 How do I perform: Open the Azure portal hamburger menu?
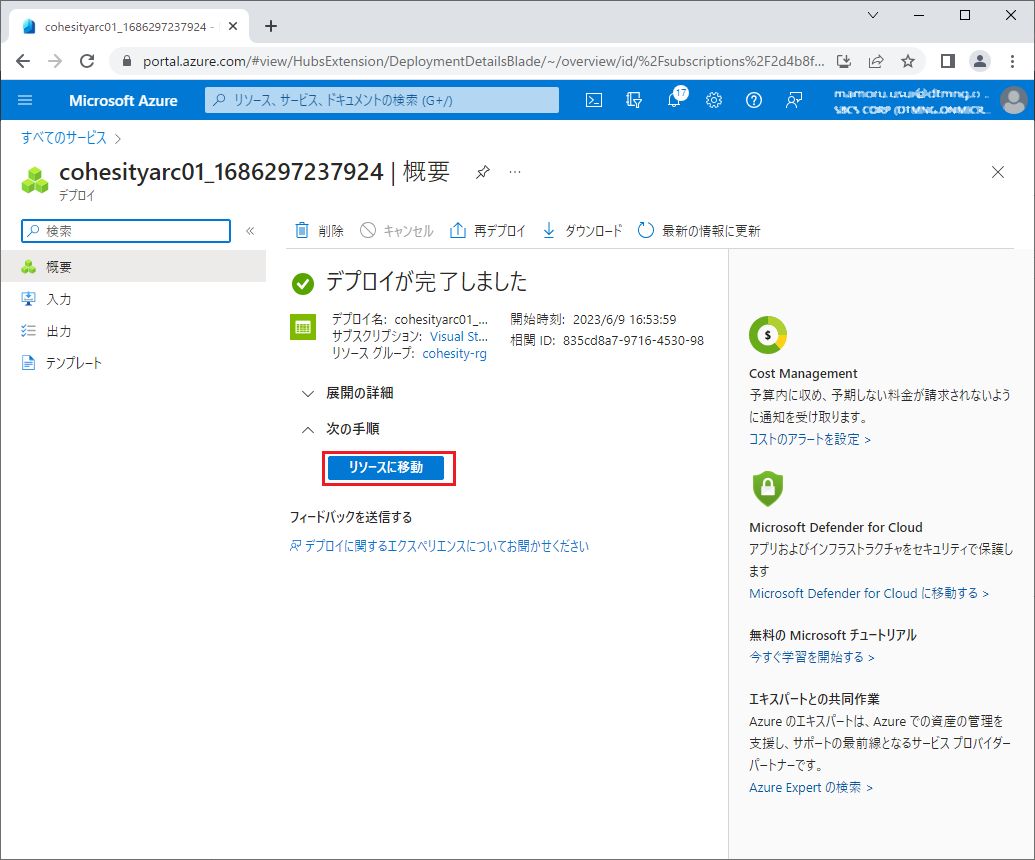(25, 100)
